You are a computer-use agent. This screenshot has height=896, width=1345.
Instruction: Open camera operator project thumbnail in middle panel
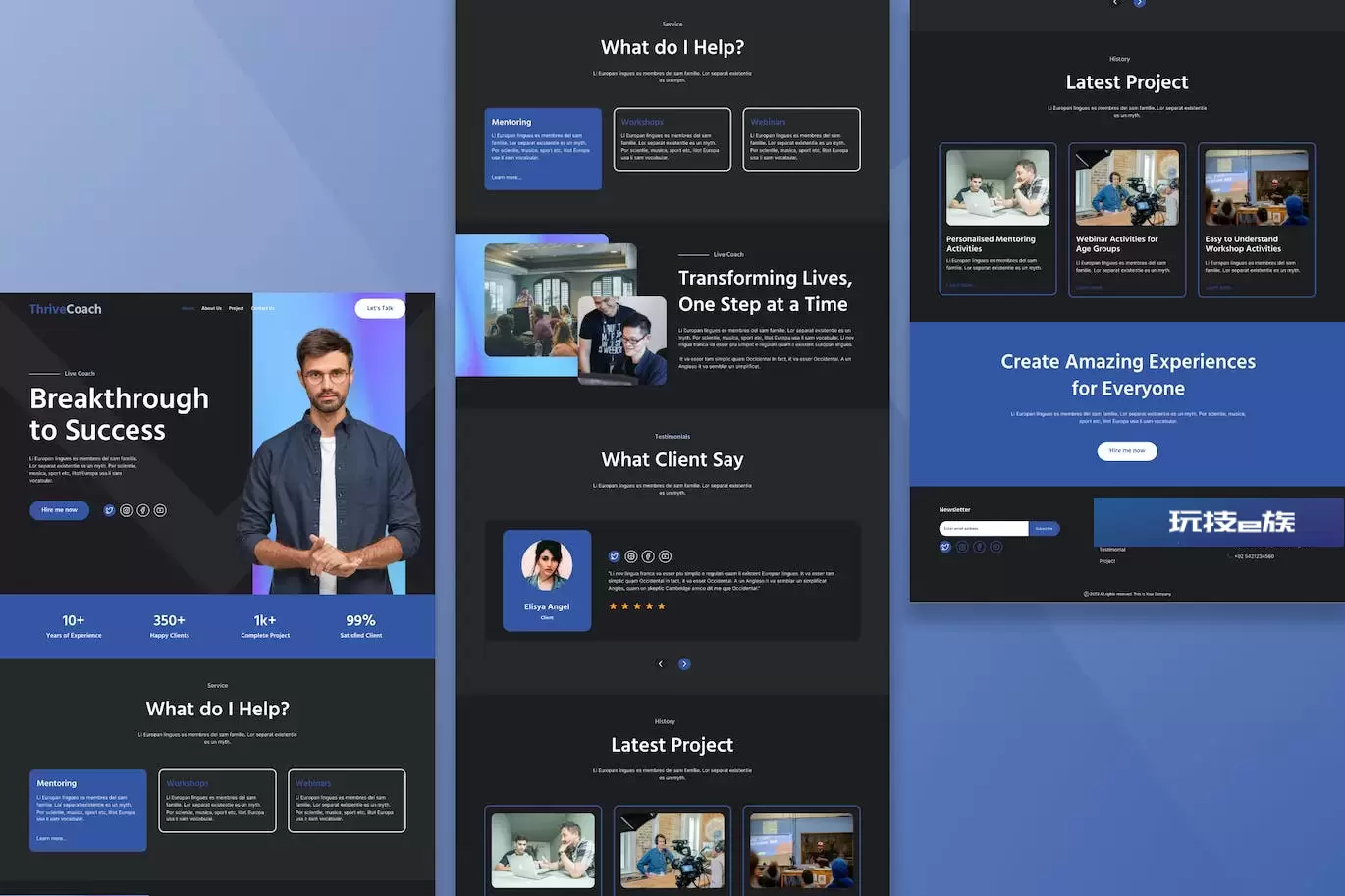tap(672, 850)
